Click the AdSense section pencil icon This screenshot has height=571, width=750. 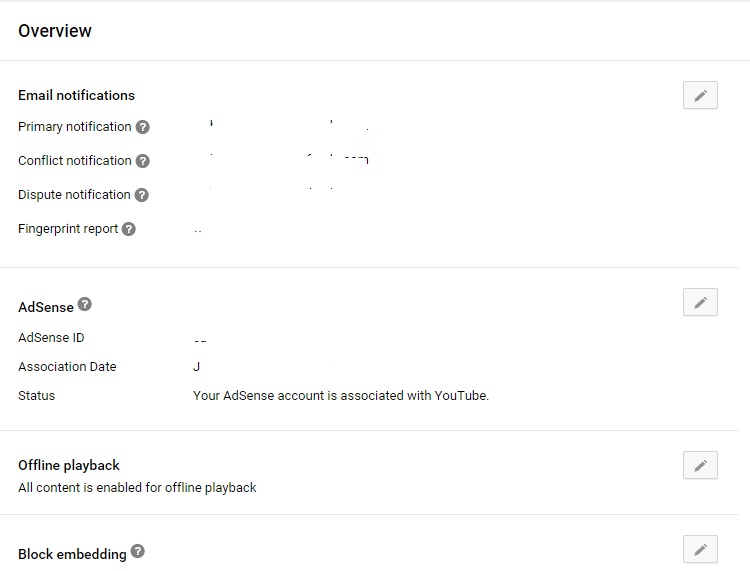click(700, 302)
